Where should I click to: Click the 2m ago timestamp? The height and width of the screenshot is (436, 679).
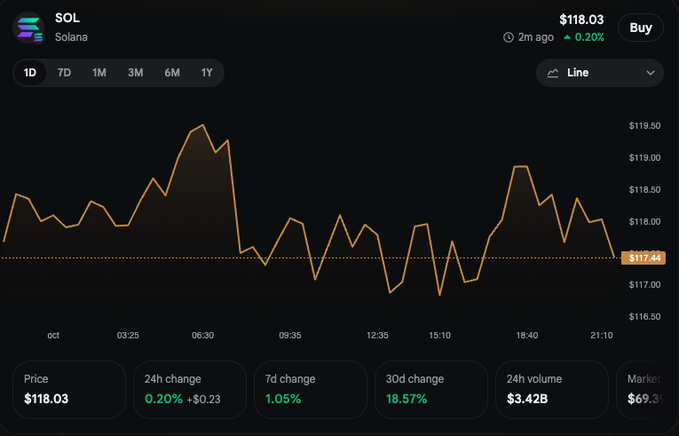[x=536, y=38]
